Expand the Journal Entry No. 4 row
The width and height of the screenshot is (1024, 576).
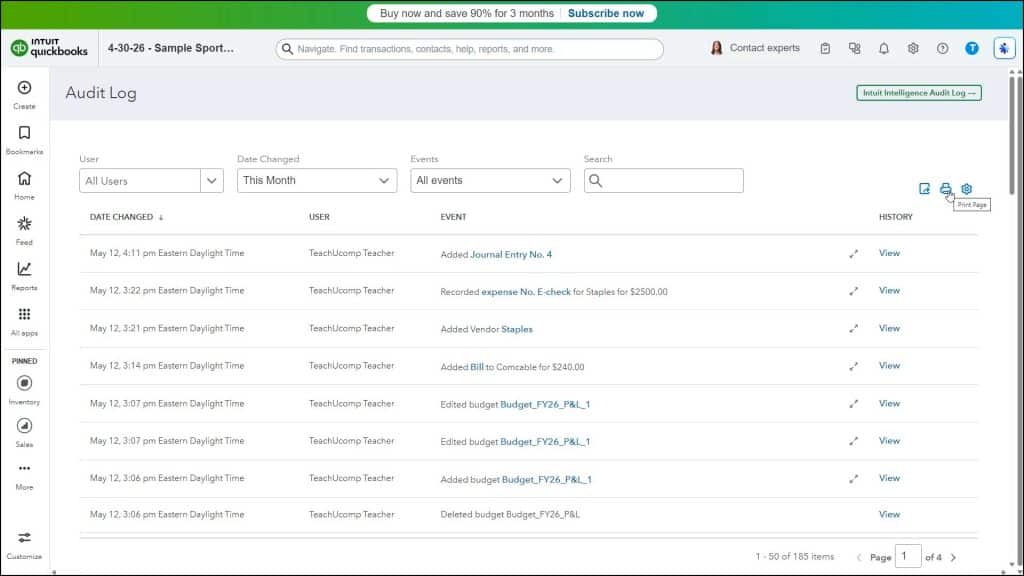(854, 254)
